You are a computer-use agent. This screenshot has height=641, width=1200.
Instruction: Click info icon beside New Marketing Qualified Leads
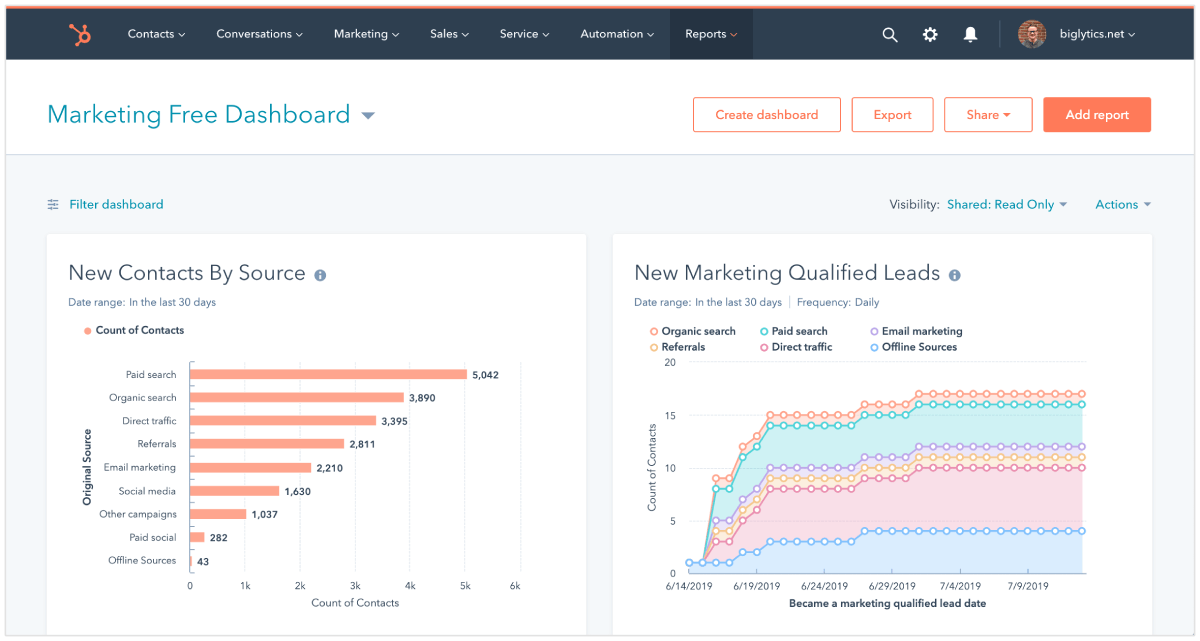tap(954, 275)
